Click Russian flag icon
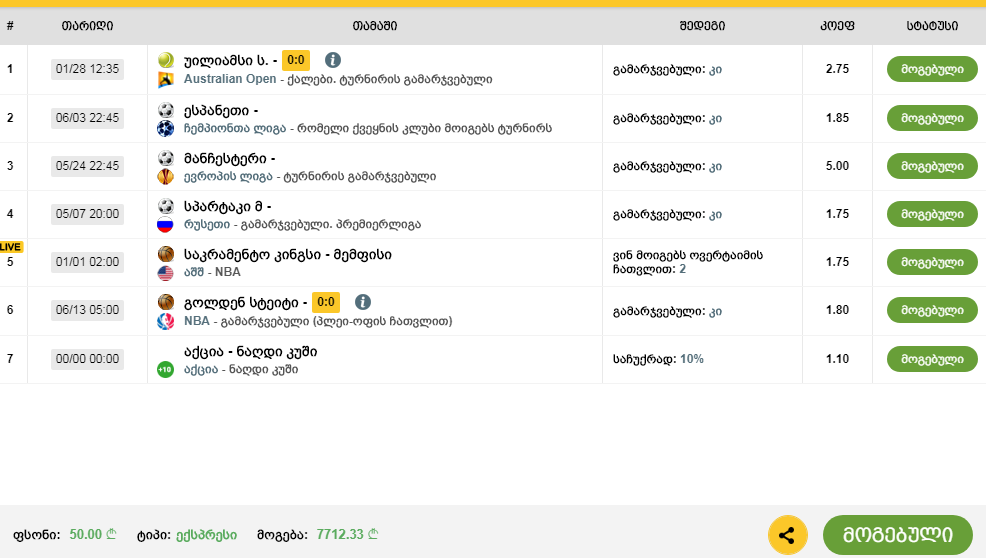The image size is (986, 558). (165, 225)
